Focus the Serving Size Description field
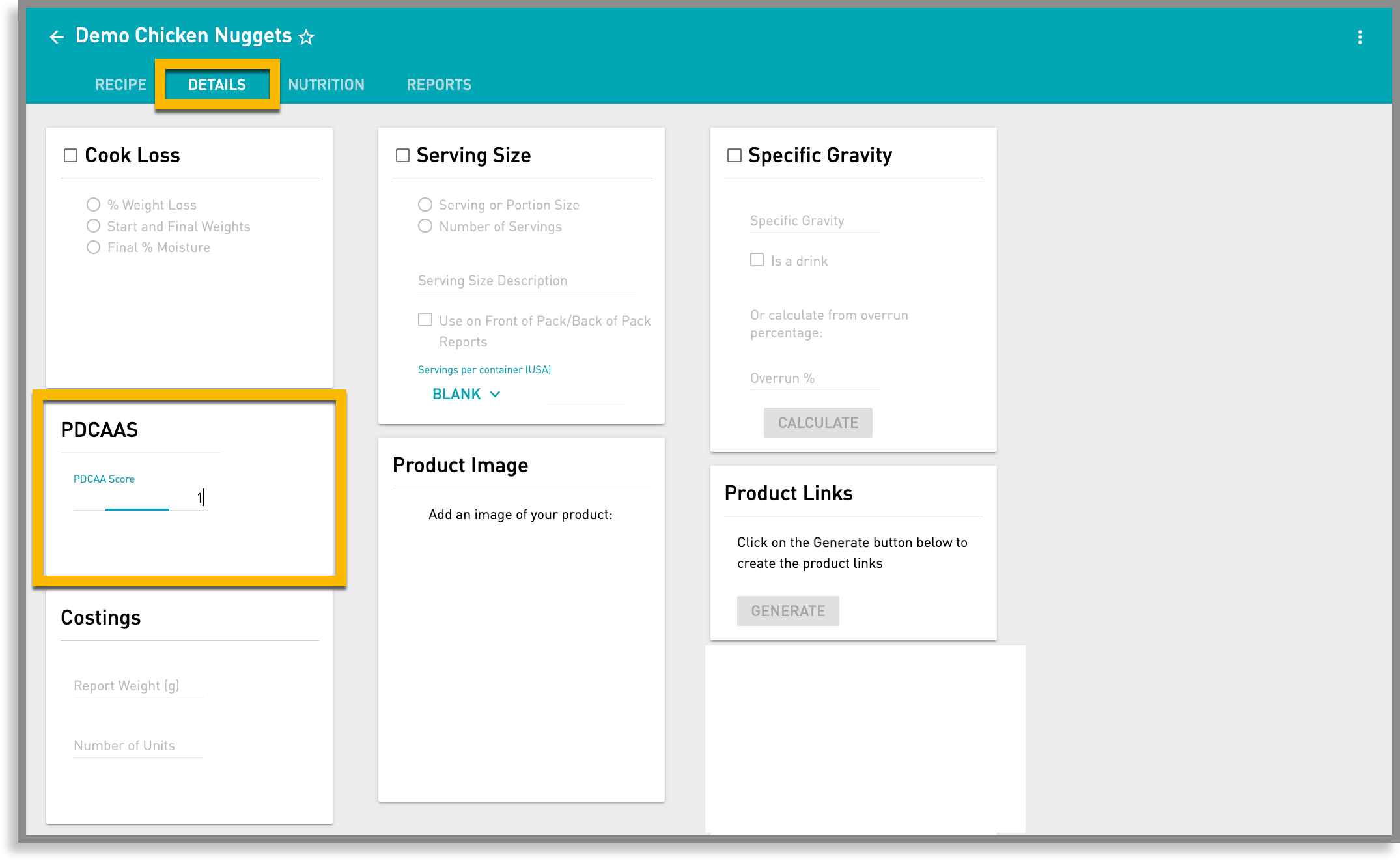This screenshot has width=1400, height=861. pos(525,281)
